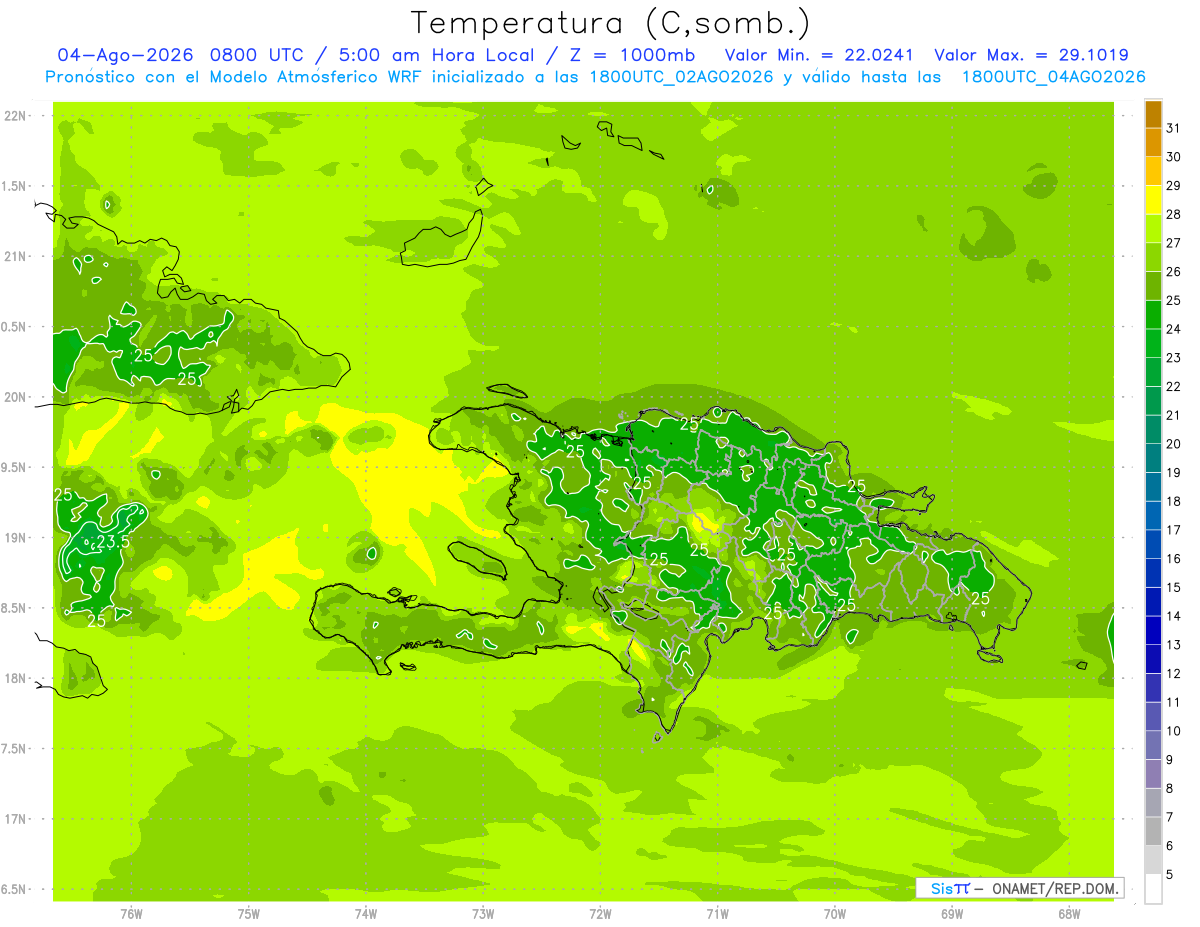Click longitude axis label "75W"

click(248, 913)
